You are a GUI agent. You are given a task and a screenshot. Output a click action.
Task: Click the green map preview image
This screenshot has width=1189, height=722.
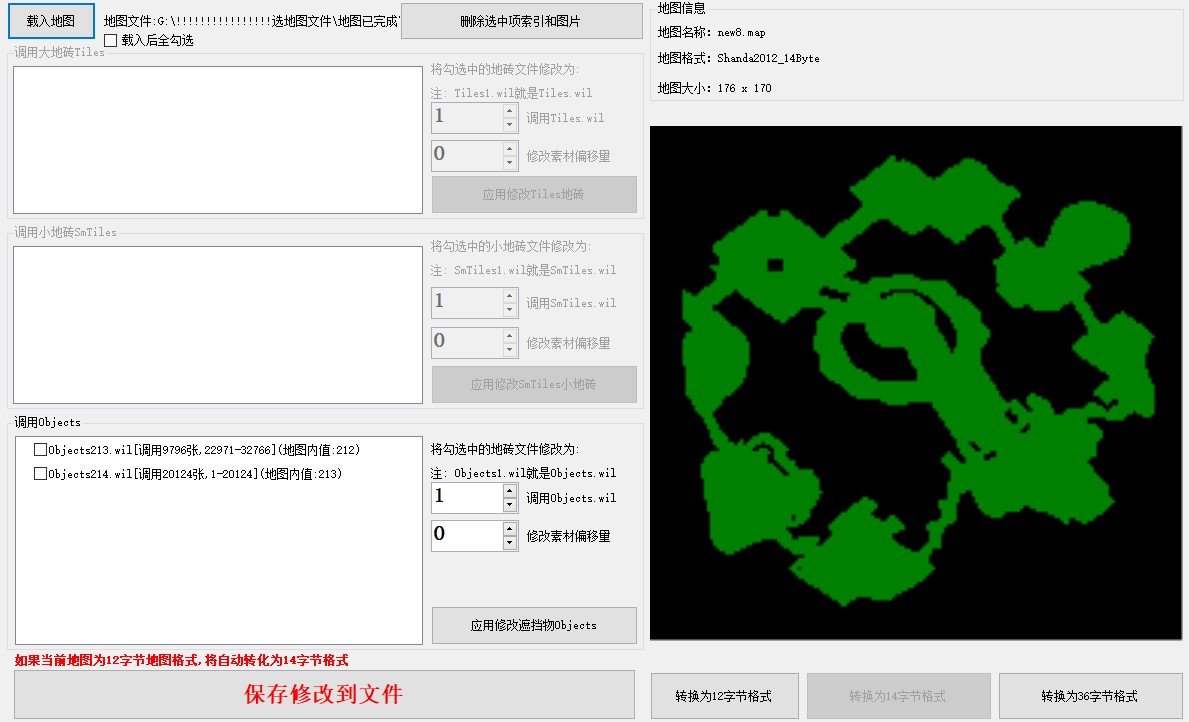pyautogui.click(x=915, y=383)
